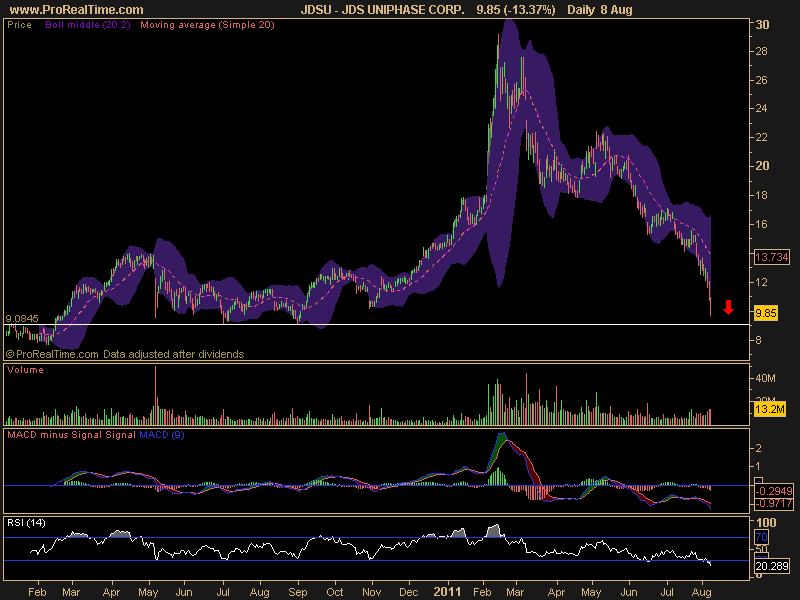Click the bold 2011 year label
Viewport: 800px width, 600px height.
coord(447,592)
